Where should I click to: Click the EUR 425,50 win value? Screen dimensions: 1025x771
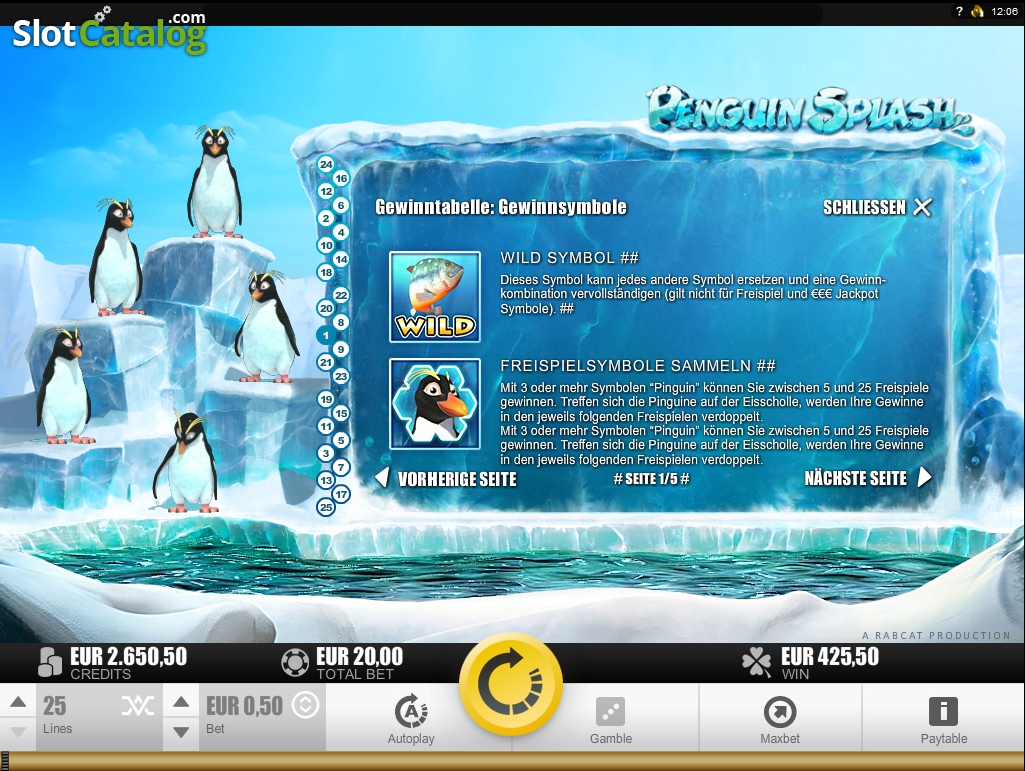830,656
